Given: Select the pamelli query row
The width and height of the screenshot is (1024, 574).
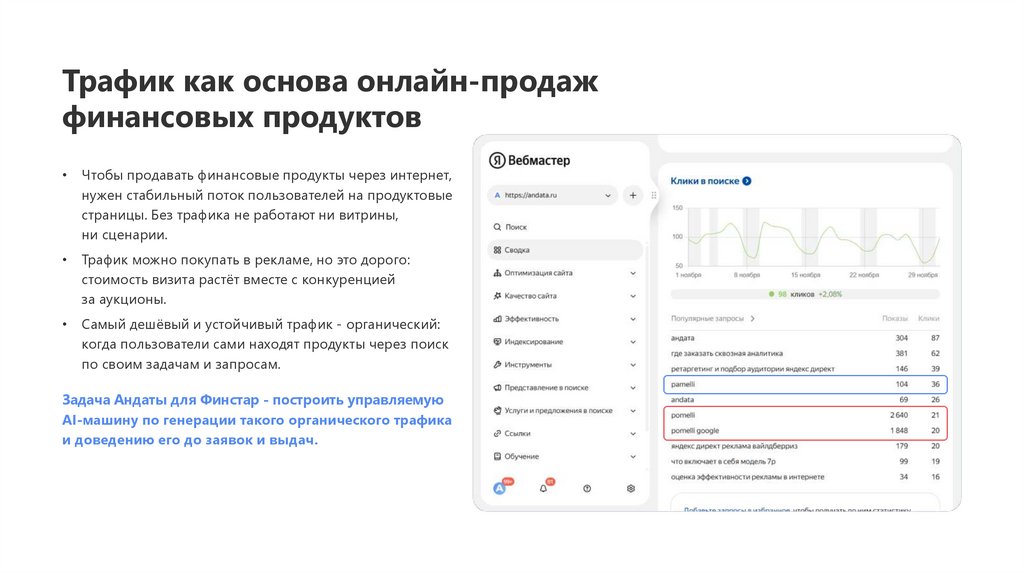Looking at the screenshot, I should coord(805,385).
